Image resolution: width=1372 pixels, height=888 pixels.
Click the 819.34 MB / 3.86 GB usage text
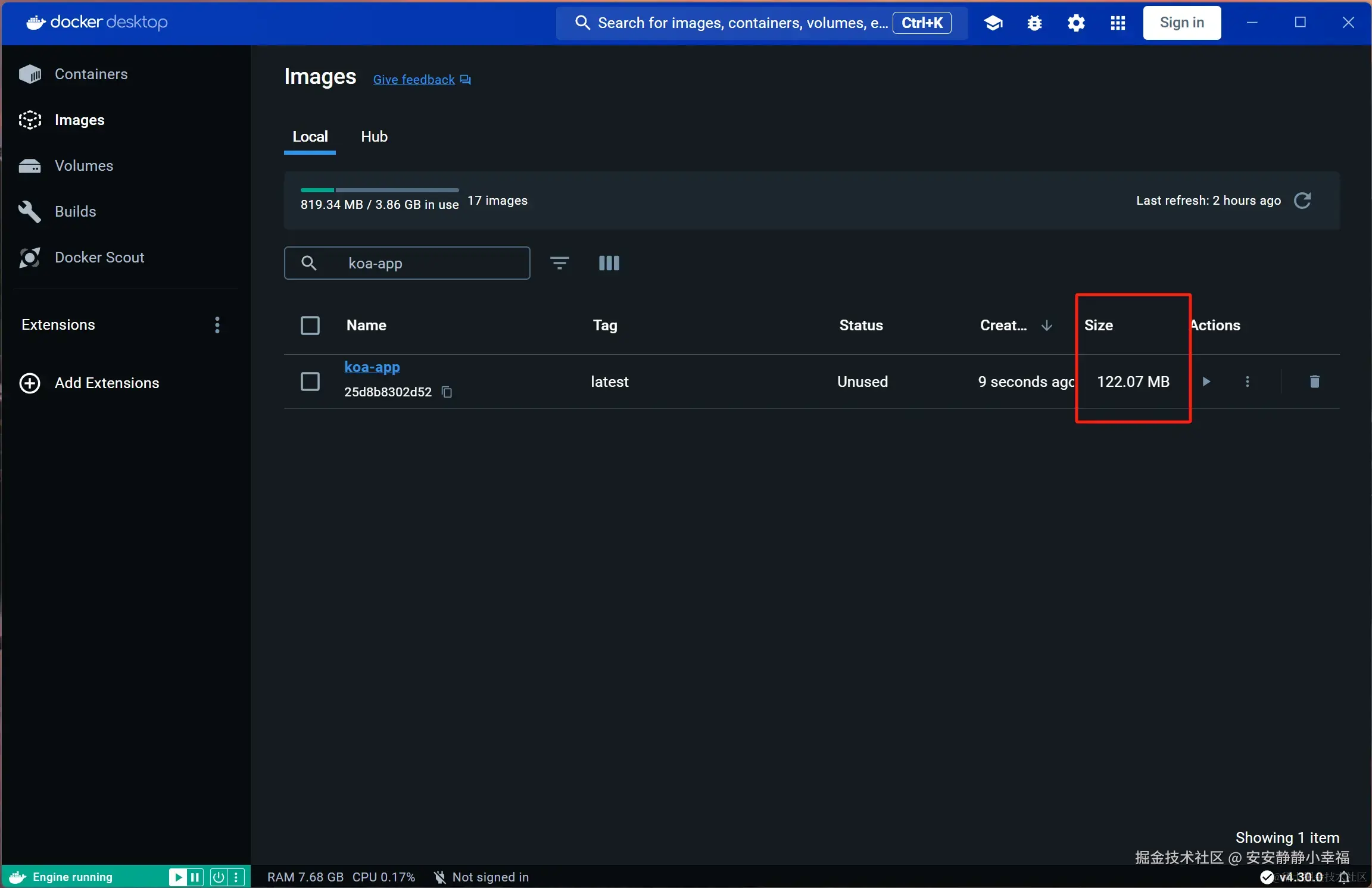(380, 205)
